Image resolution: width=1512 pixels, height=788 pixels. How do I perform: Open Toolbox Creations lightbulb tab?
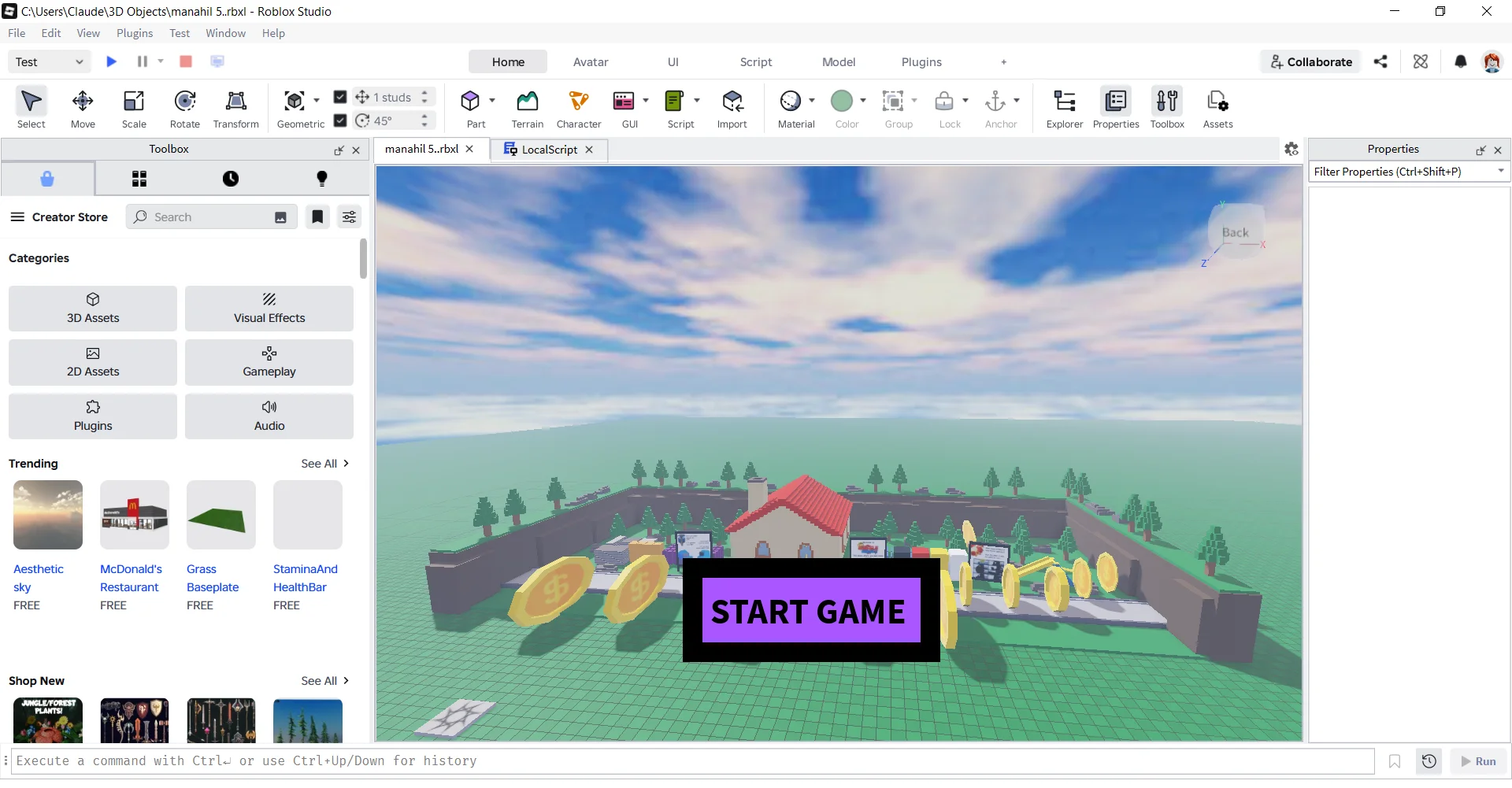coord(322,179)
